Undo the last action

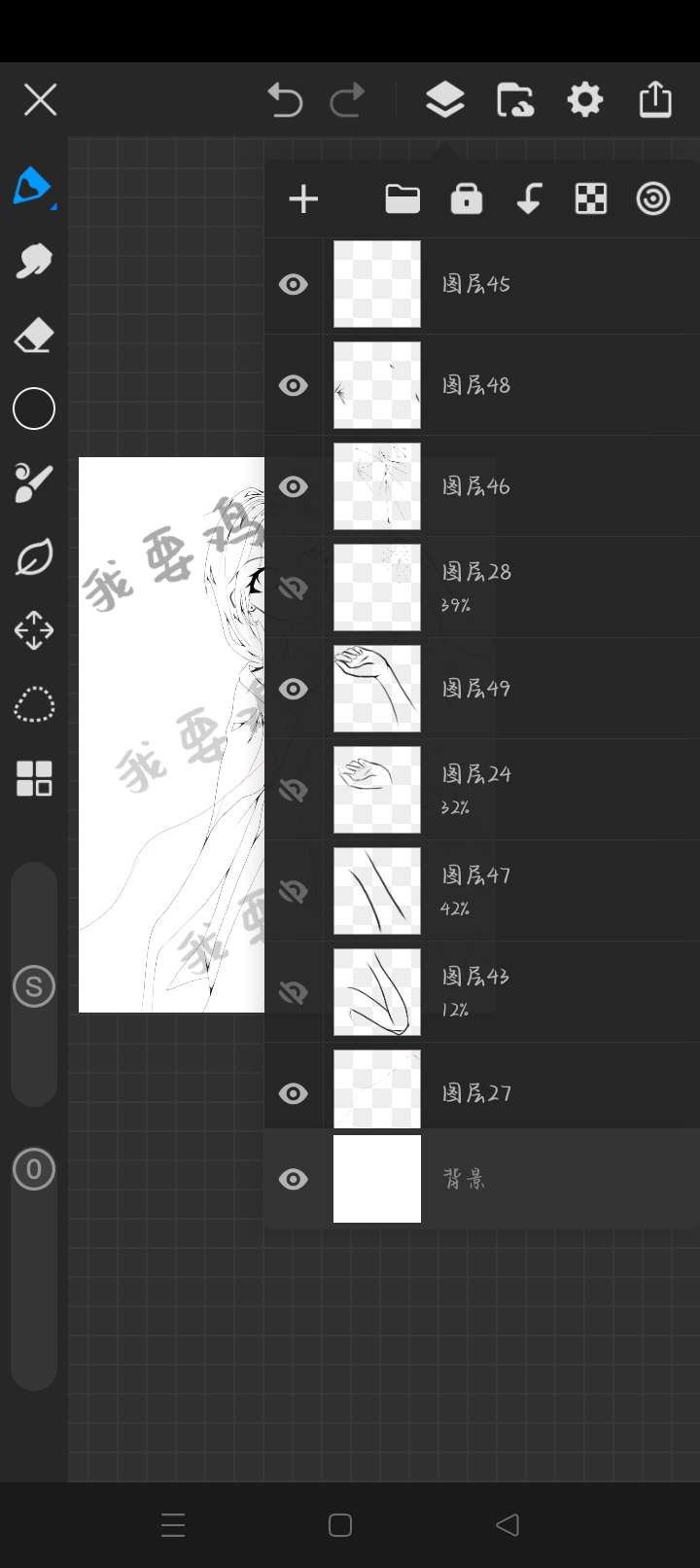coord(285,99)
